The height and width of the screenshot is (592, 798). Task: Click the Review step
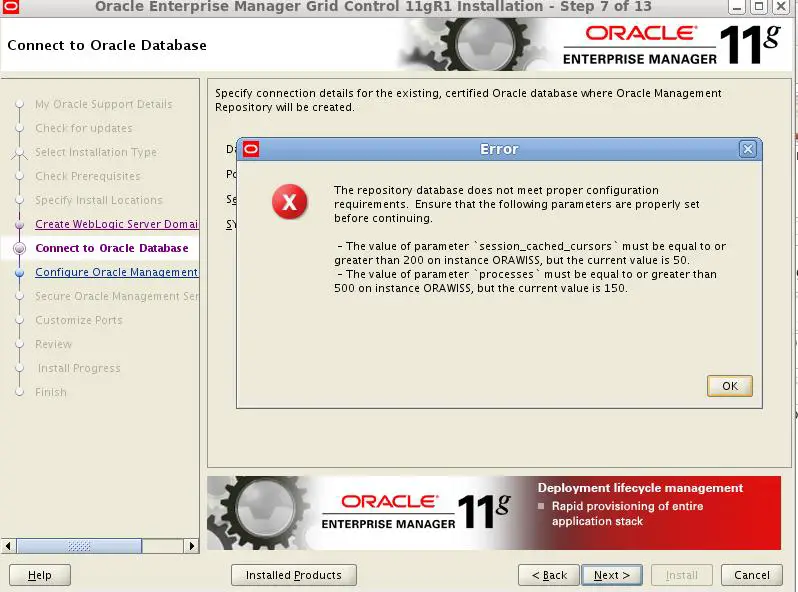(53, 344)
